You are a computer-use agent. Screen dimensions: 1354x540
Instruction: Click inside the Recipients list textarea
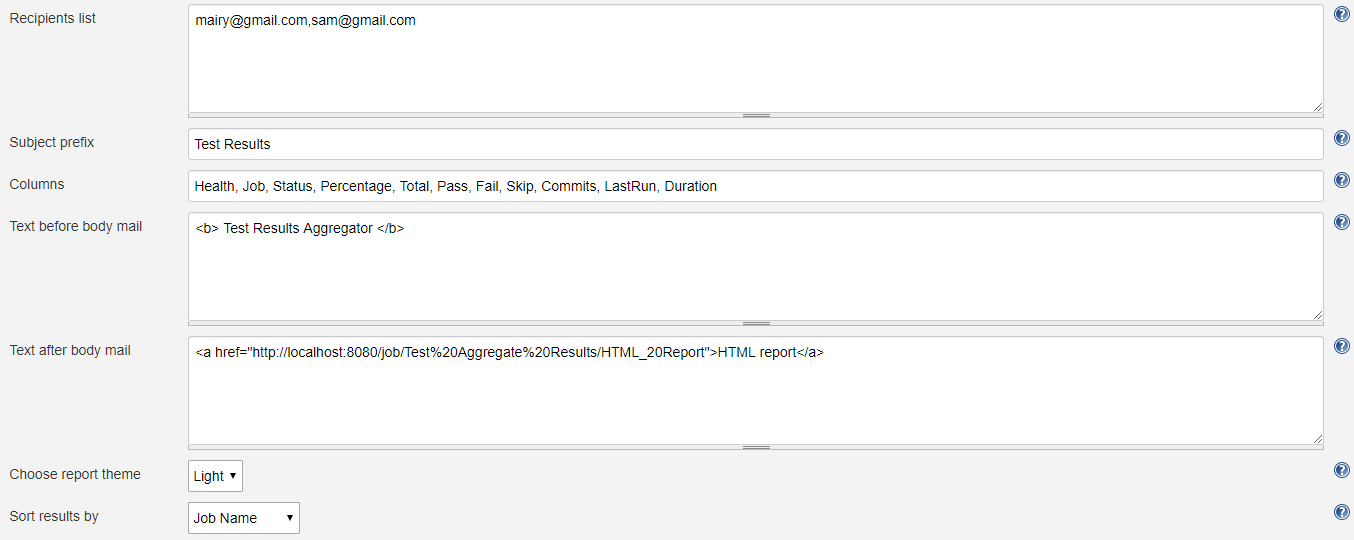click(x=755, y=60)
